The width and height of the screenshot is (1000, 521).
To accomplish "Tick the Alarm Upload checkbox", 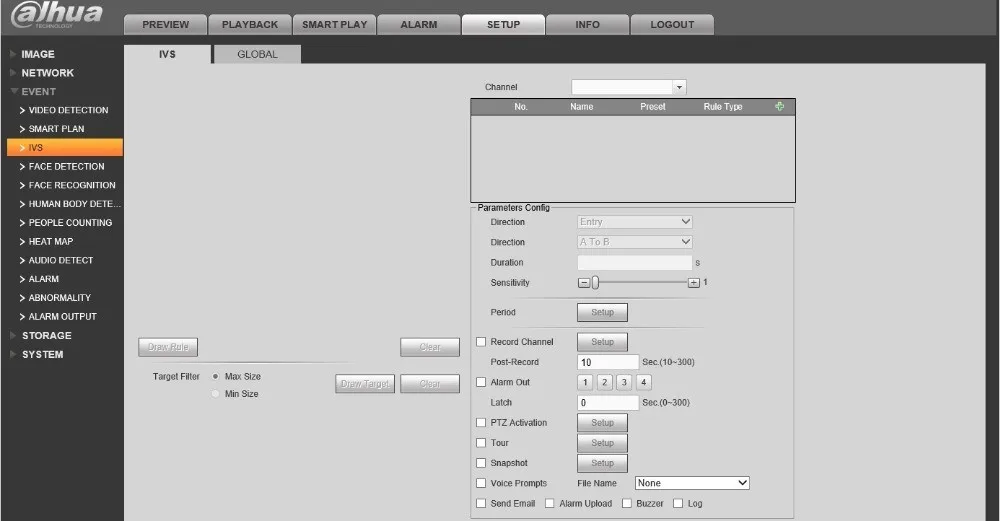I will [550, 503].
